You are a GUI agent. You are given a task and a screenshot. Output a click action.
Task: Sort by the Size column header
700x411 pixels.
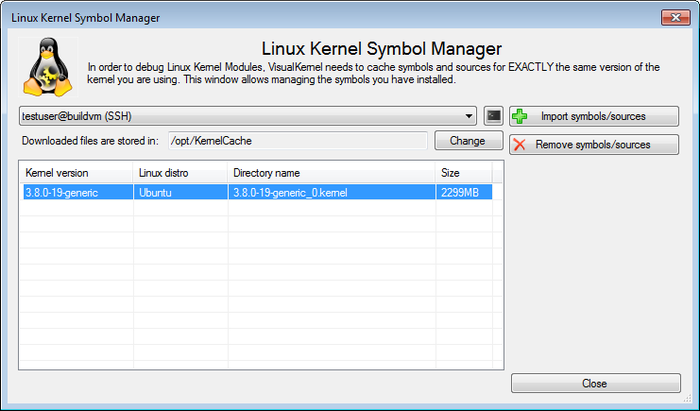[463, 173]
